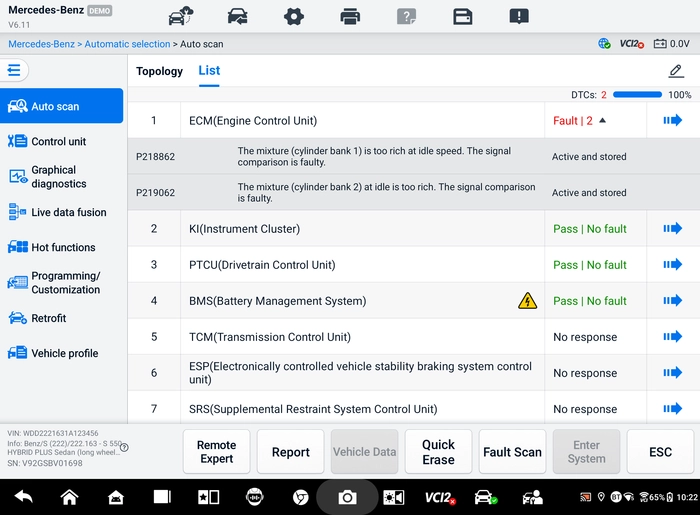Screen dimensions: 700x515
Task: Click BMS high-voltage warning triangle
Action: pyautogui.click(x=527, y=301)
